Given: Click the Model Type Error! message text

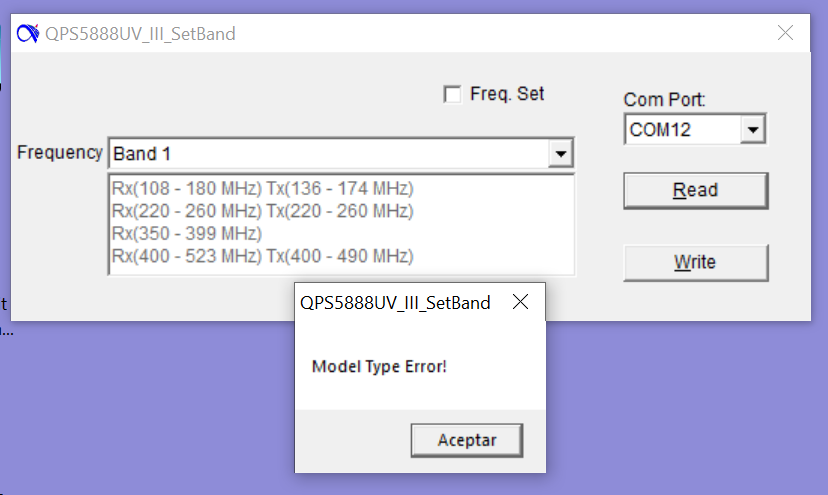Looking at the screenshot, I should [379, 366].
